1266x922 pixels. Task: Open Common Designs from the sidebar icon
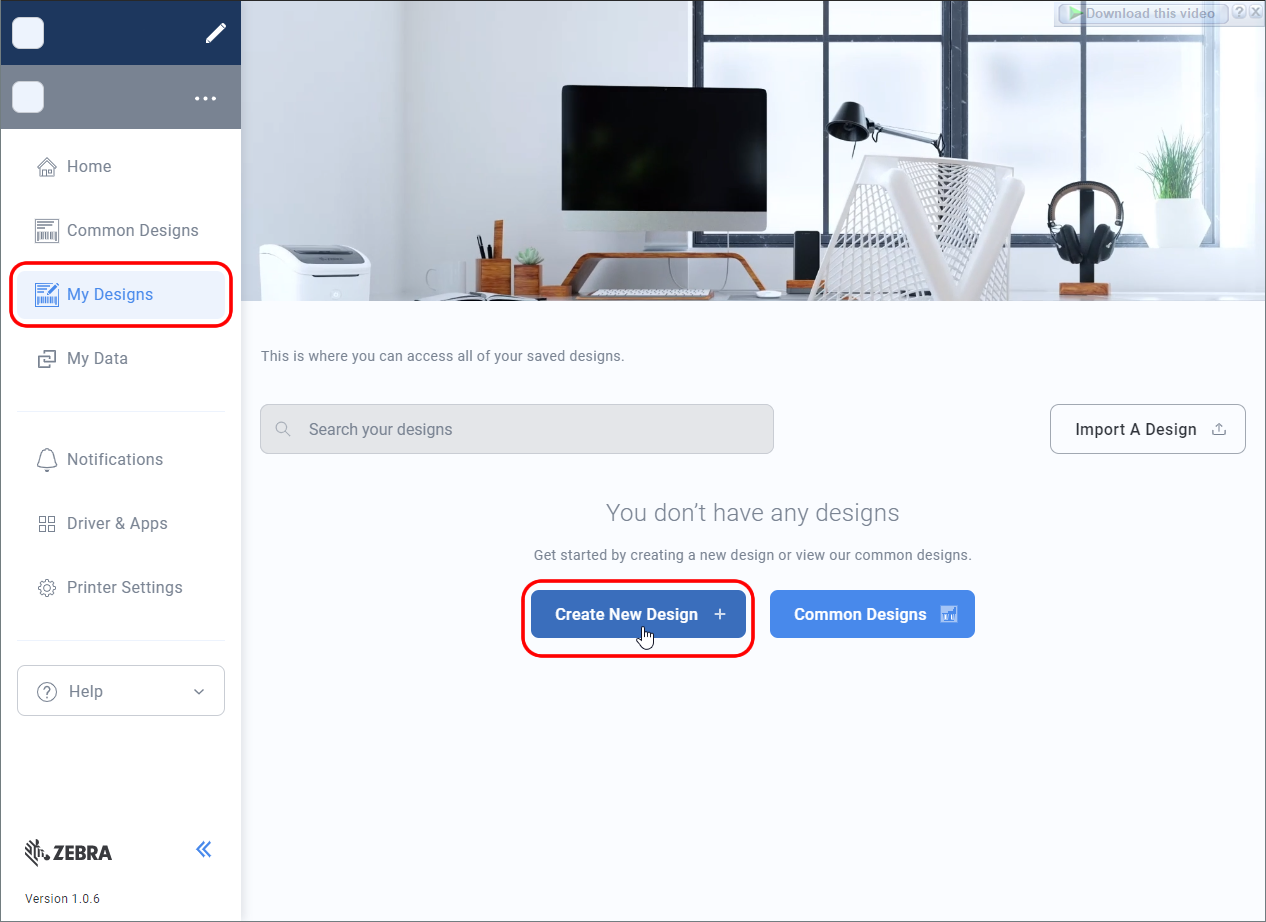[x=46, y=230]
